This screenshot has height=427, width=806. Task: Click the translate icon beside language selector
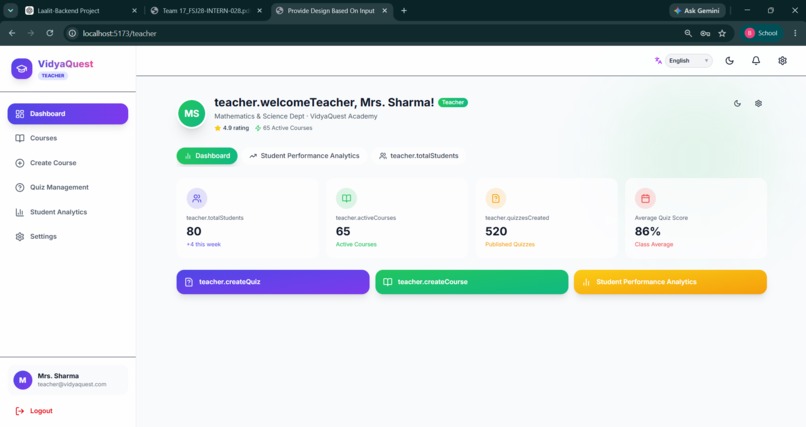658,61
